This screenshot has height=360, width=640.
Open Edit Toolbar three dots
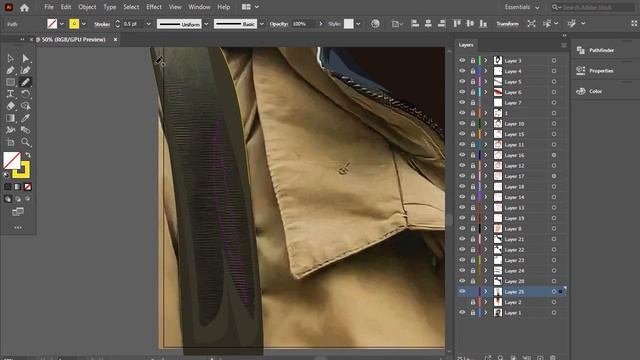(x=18, y=227)
